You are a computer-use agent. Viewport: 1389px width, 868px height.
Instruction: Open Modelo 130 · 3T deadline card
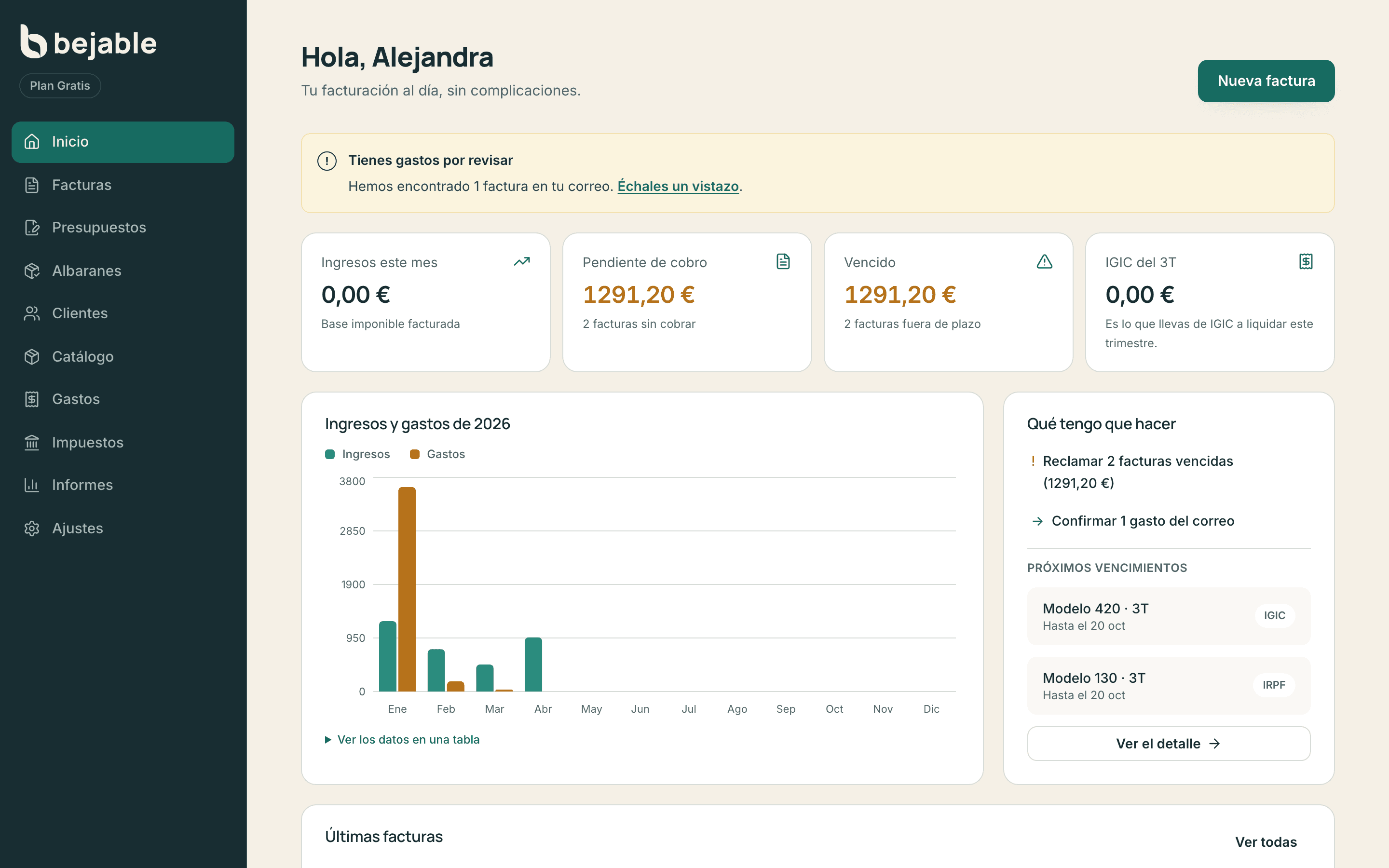click(1169, 685)
